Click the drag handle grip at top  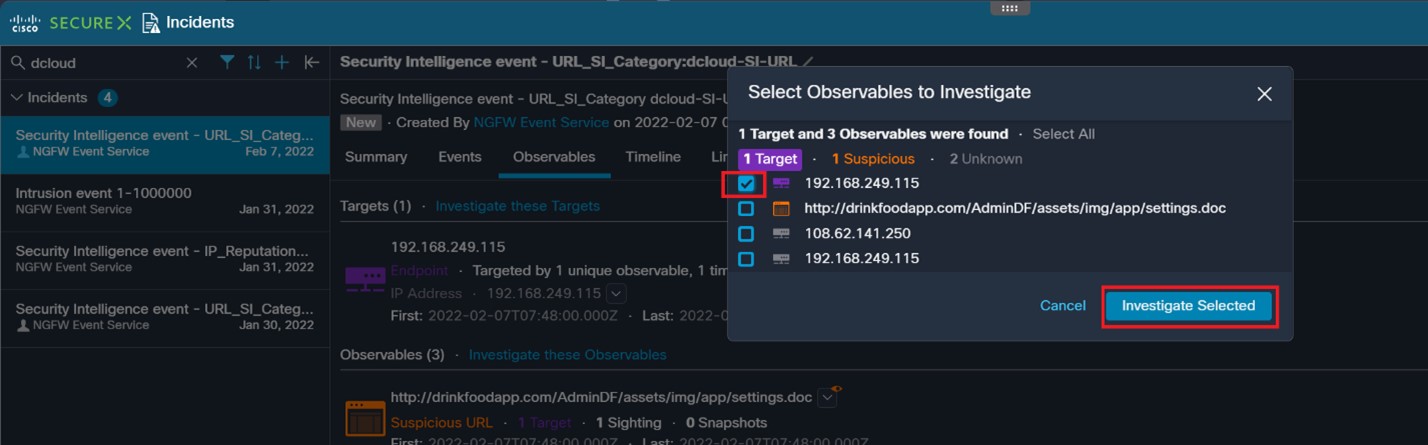point(1009,7)
